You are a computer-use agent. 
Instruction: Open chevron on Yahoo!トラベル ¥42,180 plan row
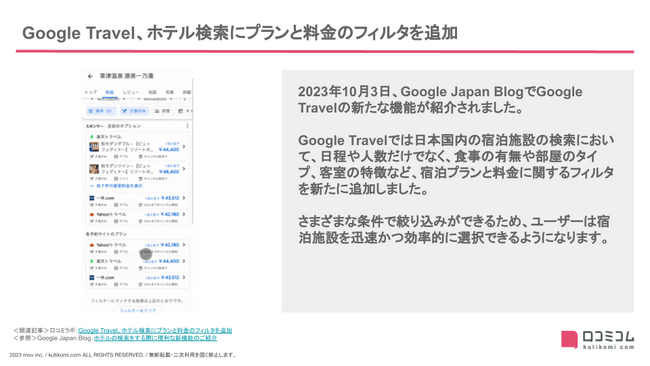(184, 245)
